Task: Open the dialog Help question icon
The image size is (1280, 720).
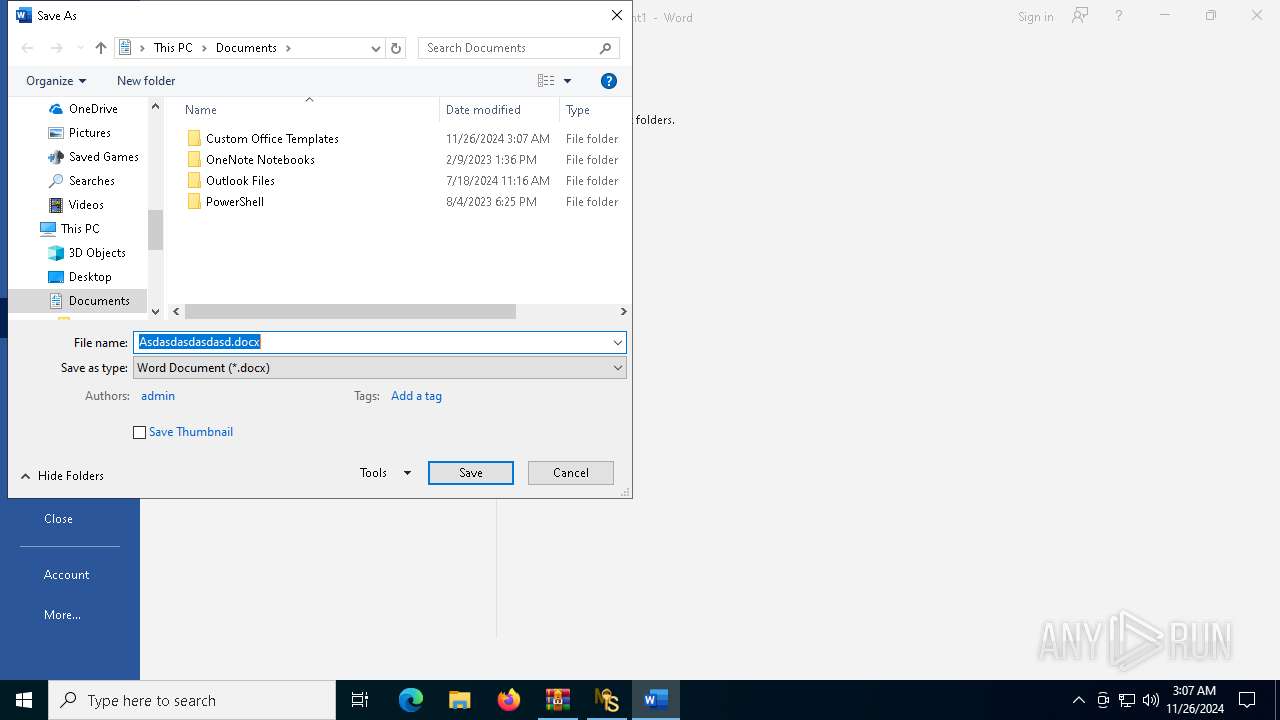Action: (x=609, y=81)
